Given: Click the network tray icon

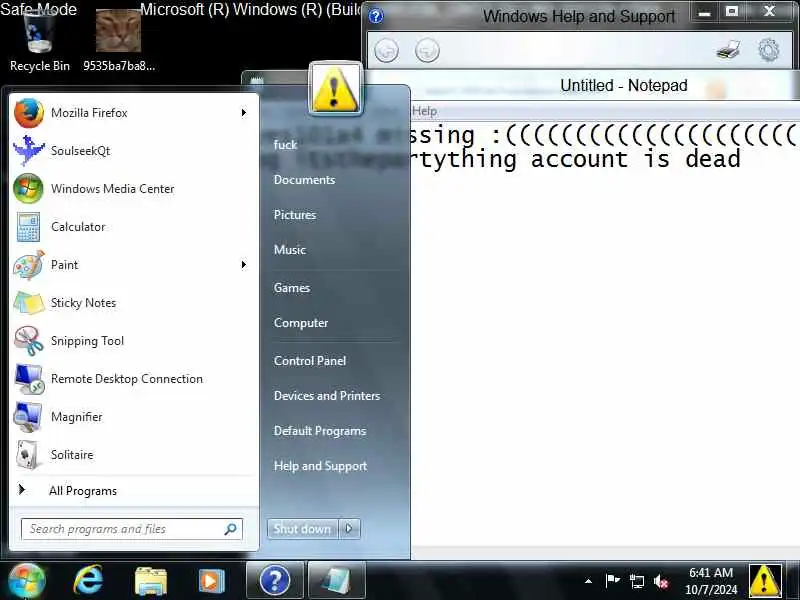Looking at the screenshot, I should (x=636, y=581).
